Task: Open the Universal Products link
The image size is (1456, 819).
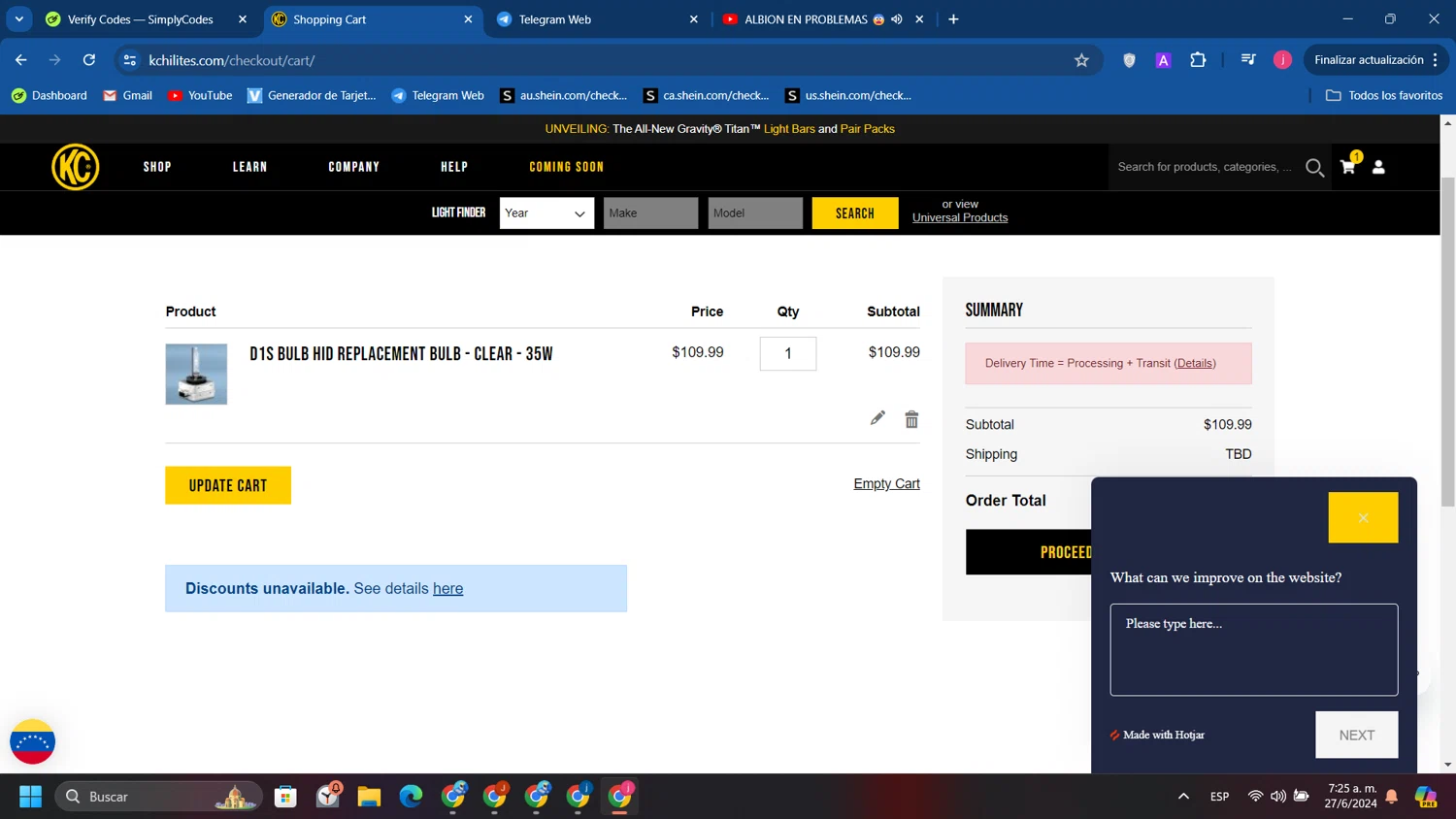Action: [x=960, y=218]
